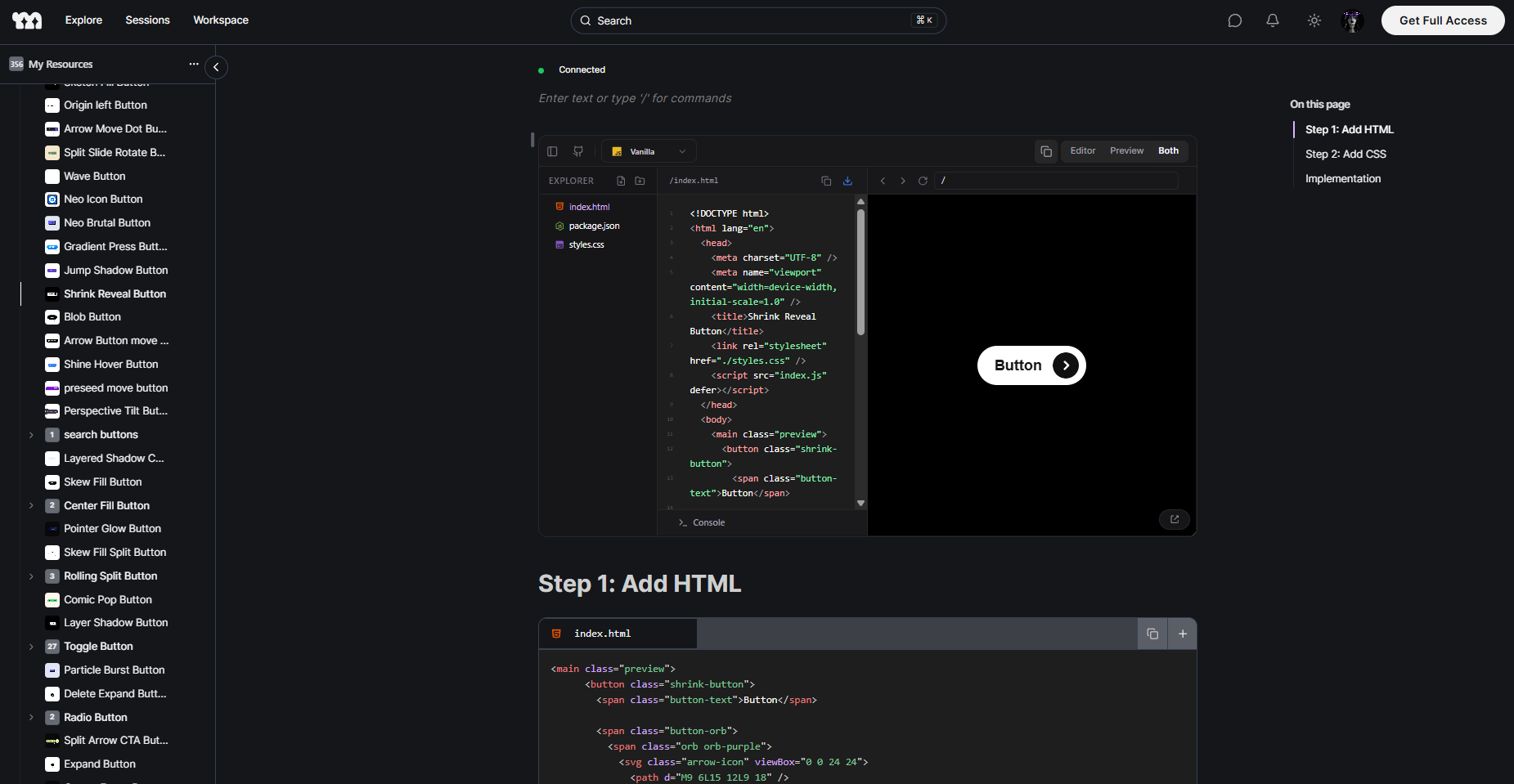
Task: Click the Get Full Access button
Action: tap(1443, 20)
